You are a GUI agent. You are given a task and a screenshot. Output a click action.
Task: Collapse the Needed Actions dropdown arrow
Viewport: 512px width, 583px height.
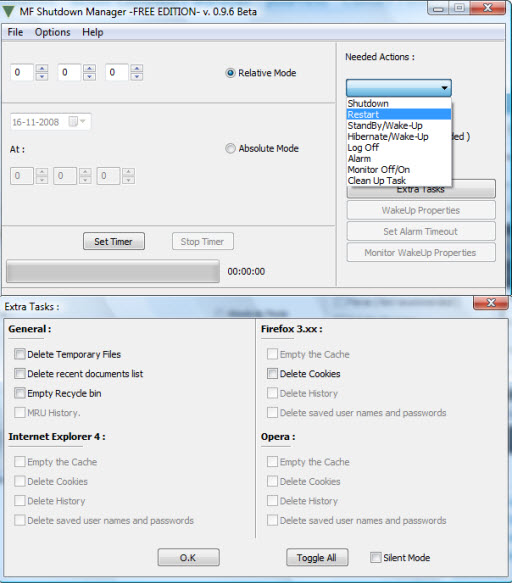tap(444, 88)
